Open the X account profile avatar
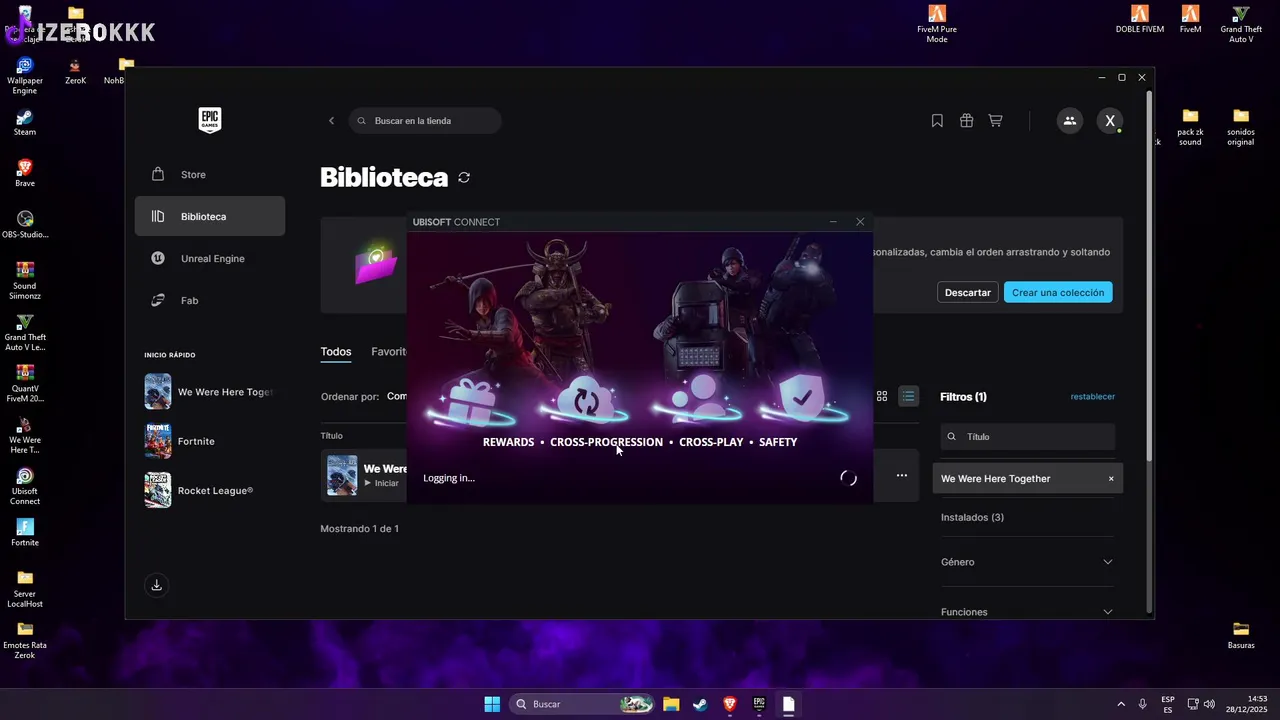 click(x=1110, y=121)
